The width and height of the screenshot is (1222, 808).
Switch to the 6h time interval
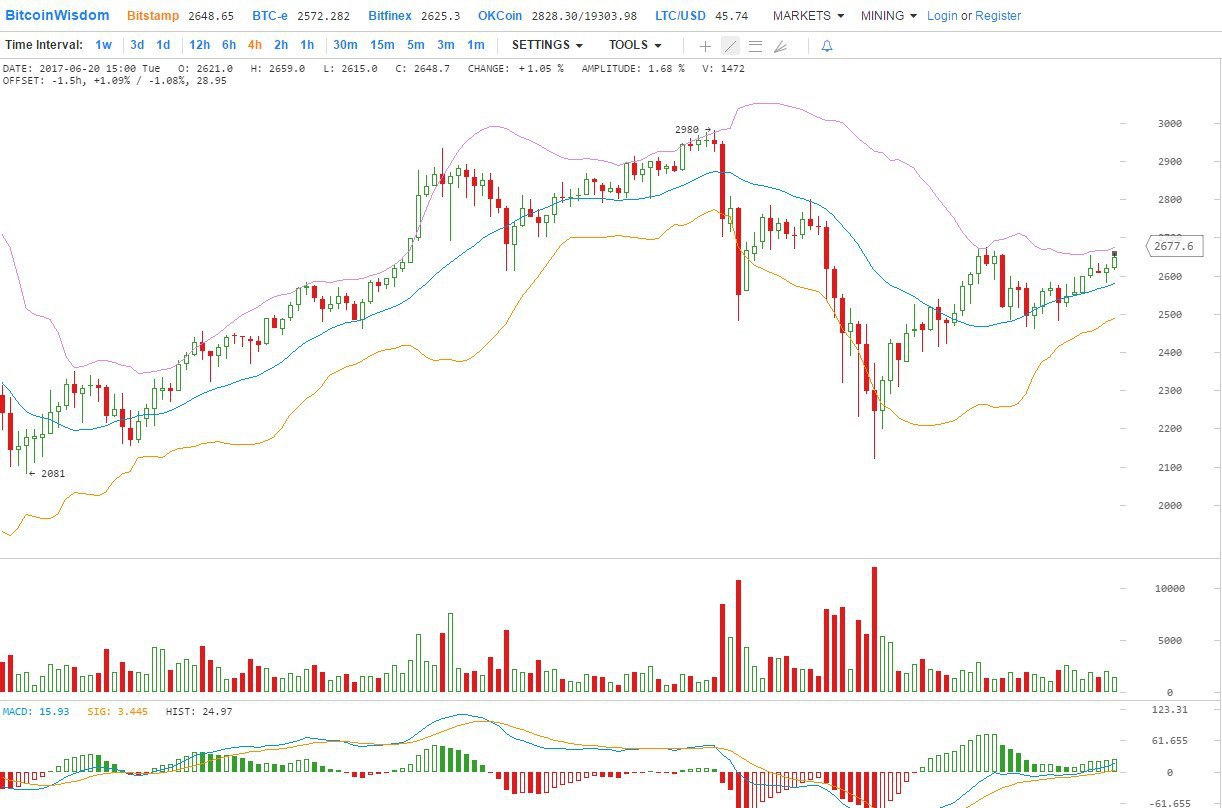tap(229, 45)
